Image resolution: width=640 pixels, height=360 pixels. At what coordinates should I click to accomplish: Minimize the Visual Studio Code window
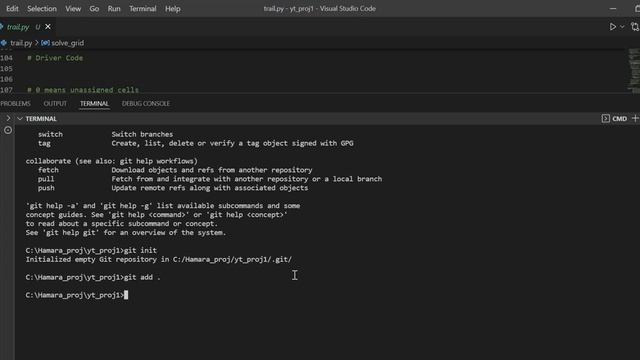[x=613, y=9]
